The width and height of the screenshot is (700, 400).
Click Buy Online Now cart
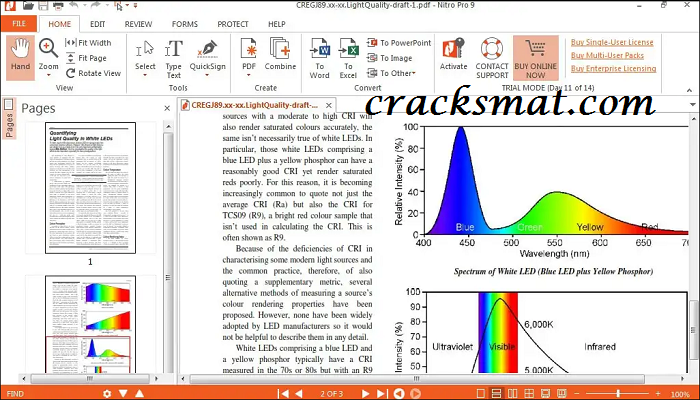[x=535, y=58]
